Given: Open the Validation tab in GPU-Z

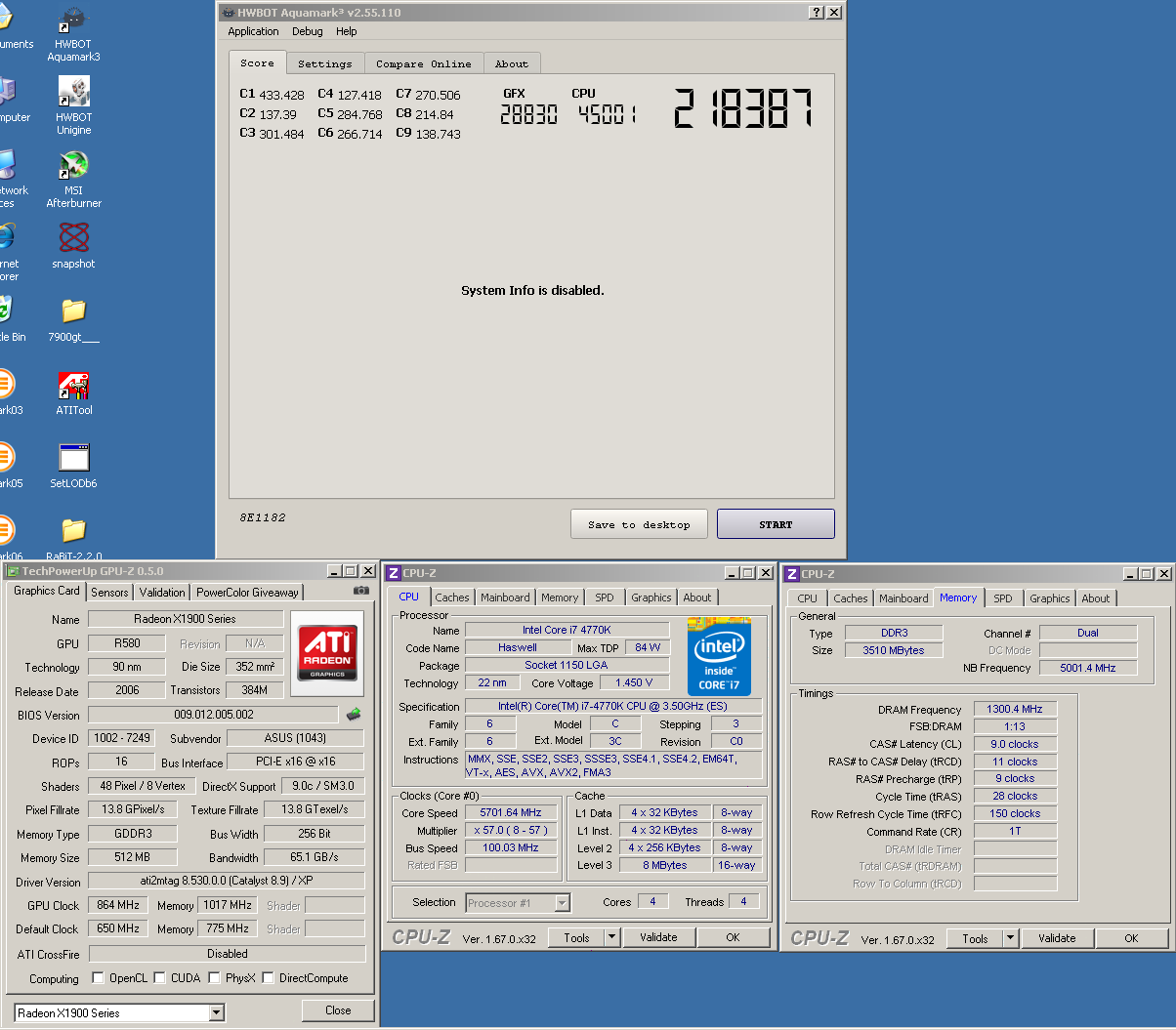Looking at the screenshot, I should pos(162,593).
